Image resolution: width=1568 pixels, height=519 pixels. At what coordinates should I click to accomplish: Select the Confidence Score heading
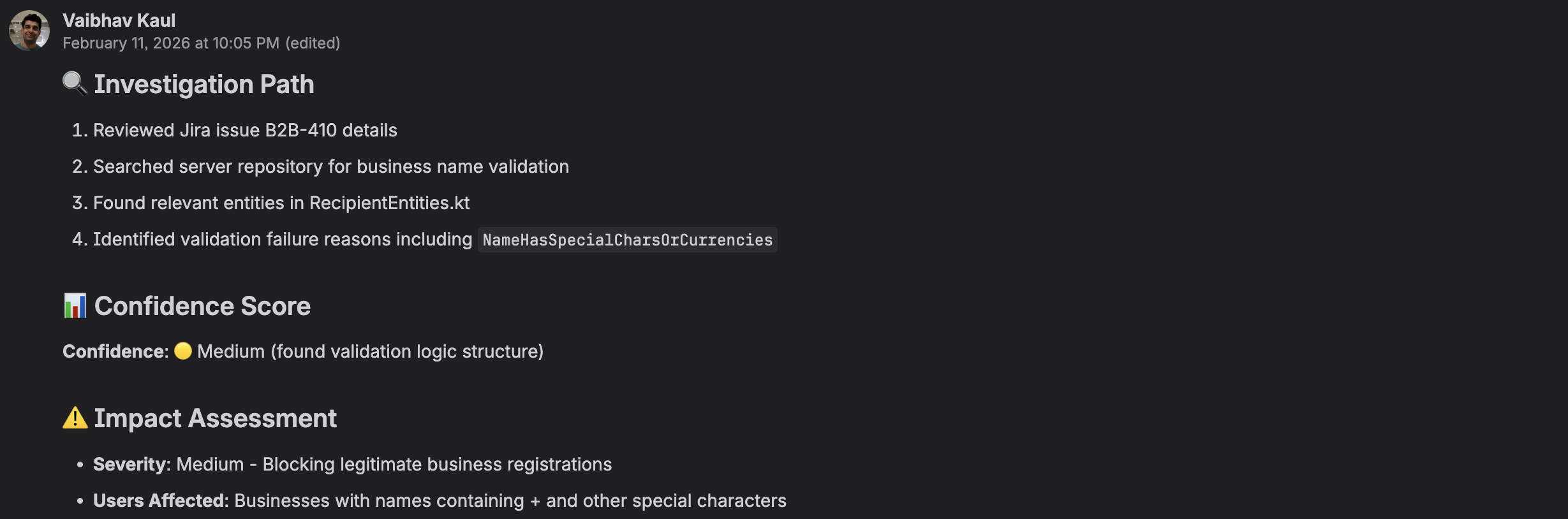[202, 306]
